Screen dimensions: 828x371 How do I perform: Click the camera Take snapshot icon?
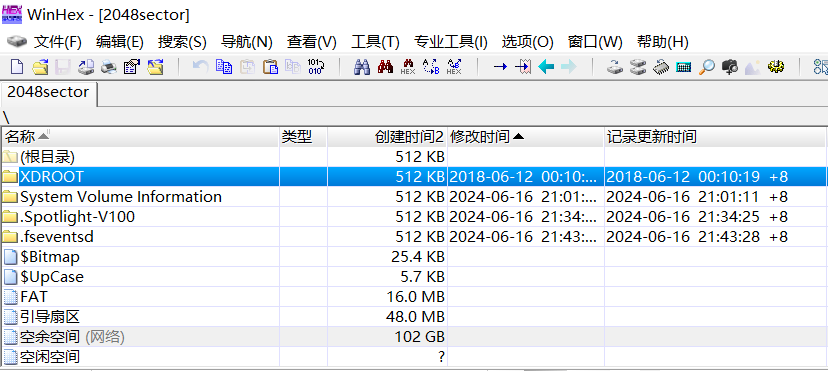pyautogui.click(x=730, y=67)
